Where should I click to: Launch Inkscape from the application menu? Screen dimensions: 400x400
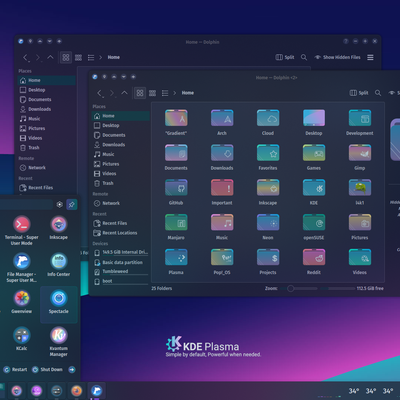coord(59,228)
